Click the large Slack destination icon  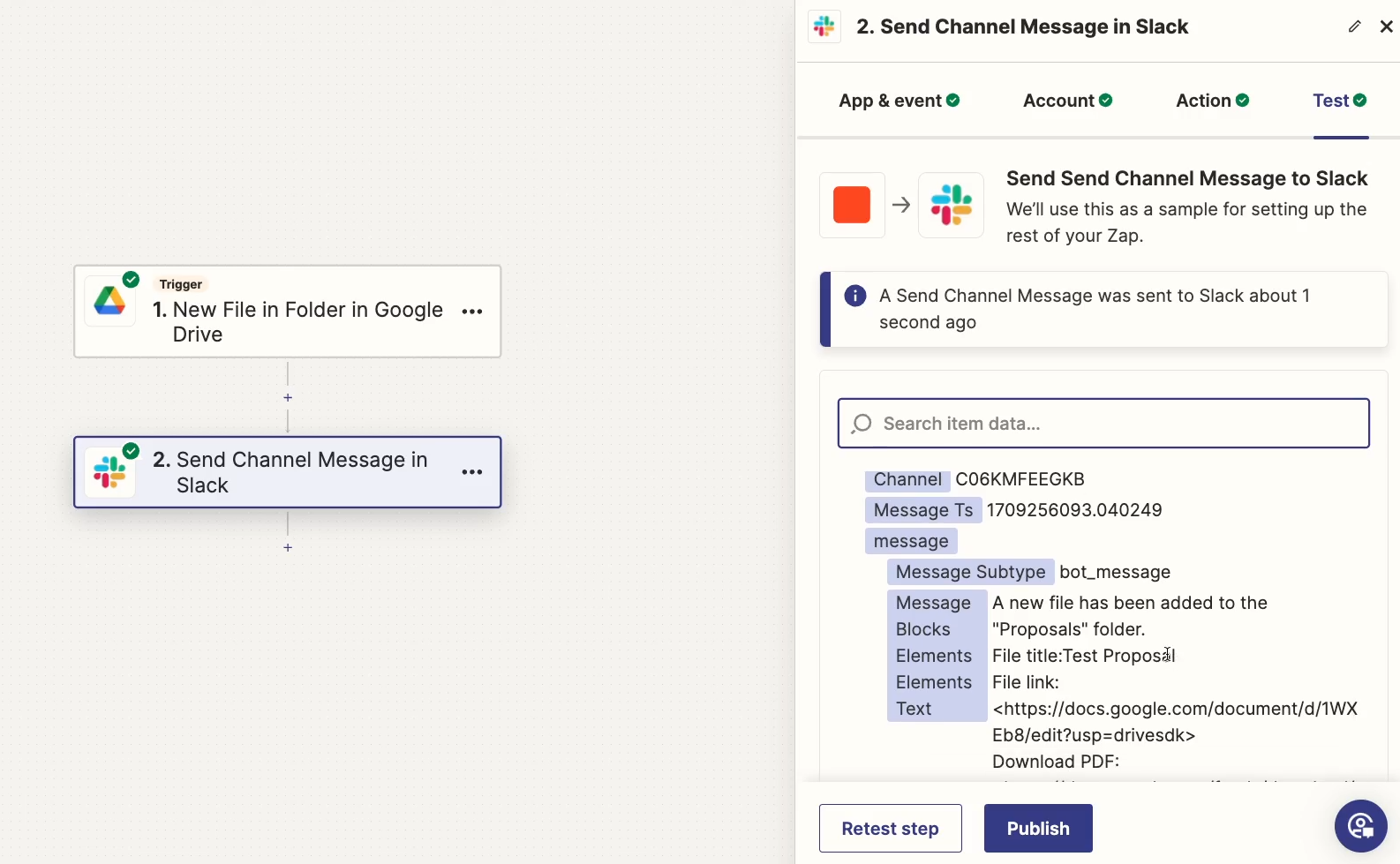(951, 205)
